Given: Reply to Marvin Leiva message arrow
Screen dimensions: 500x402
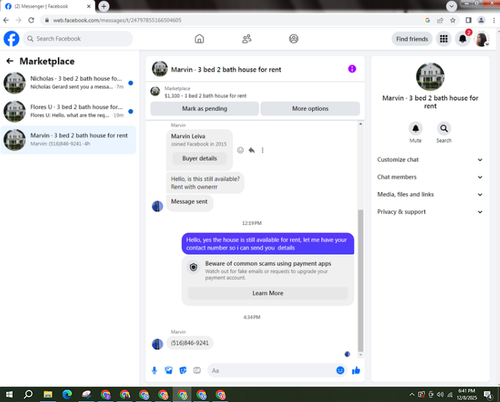Looking at the screenshot, I should (252, 150).
